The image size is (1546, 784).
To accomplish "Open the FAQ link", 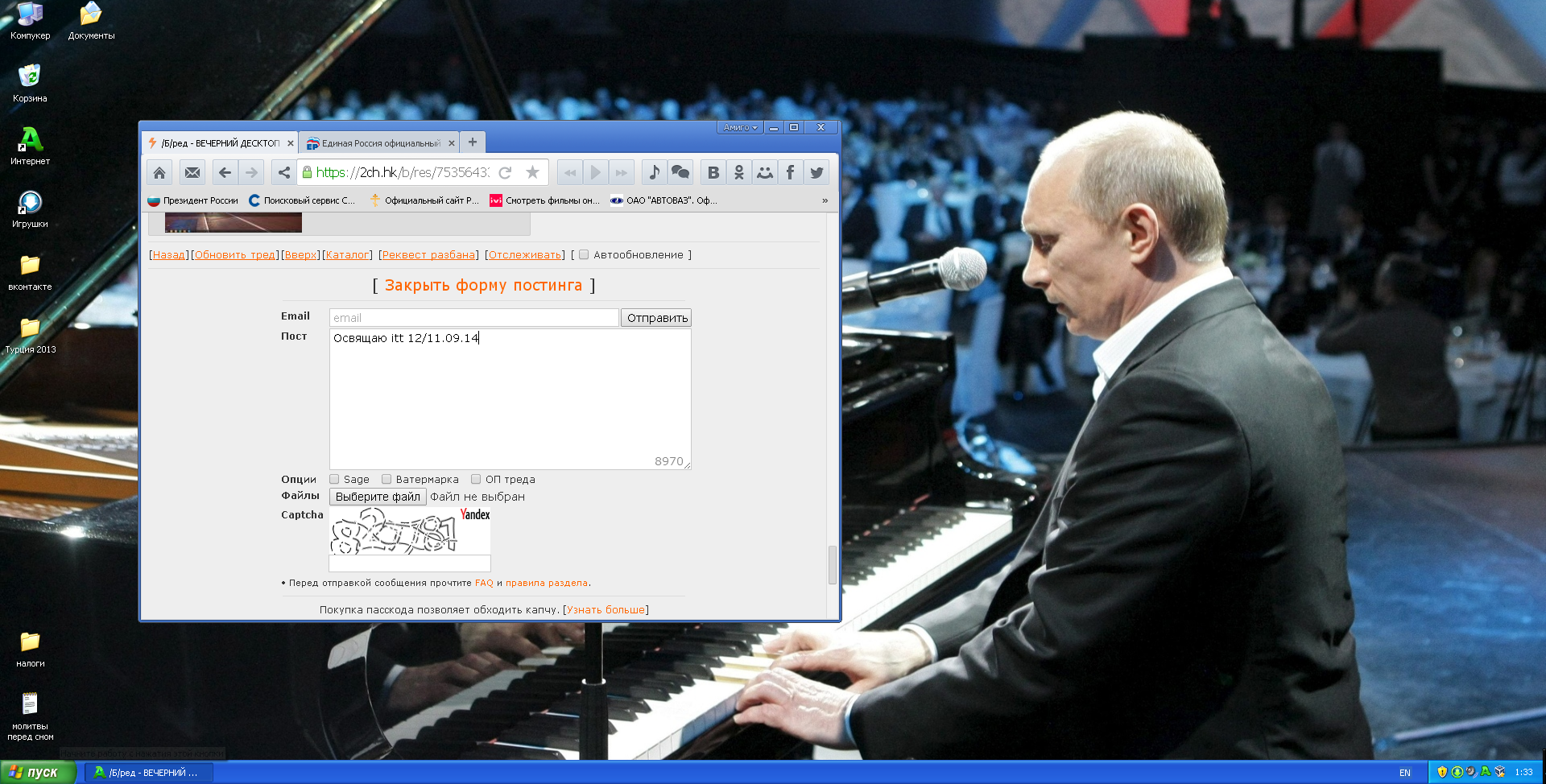I will (484, 583).
